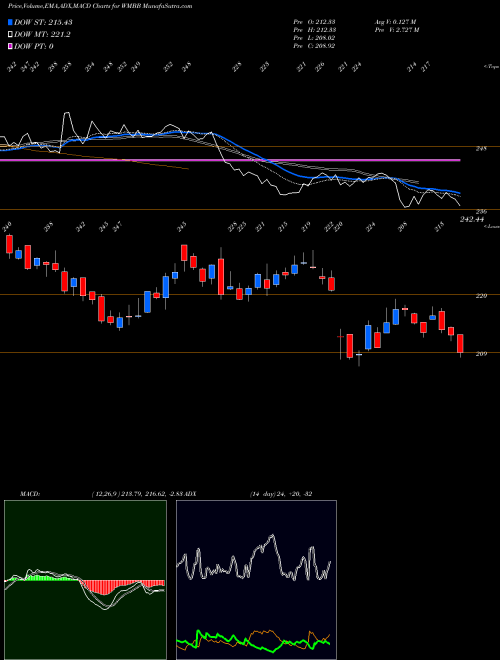Click the magenta DOW PT legend swatch
The height and width of the screenshot is (660, 500).
[x=10, y=46]
